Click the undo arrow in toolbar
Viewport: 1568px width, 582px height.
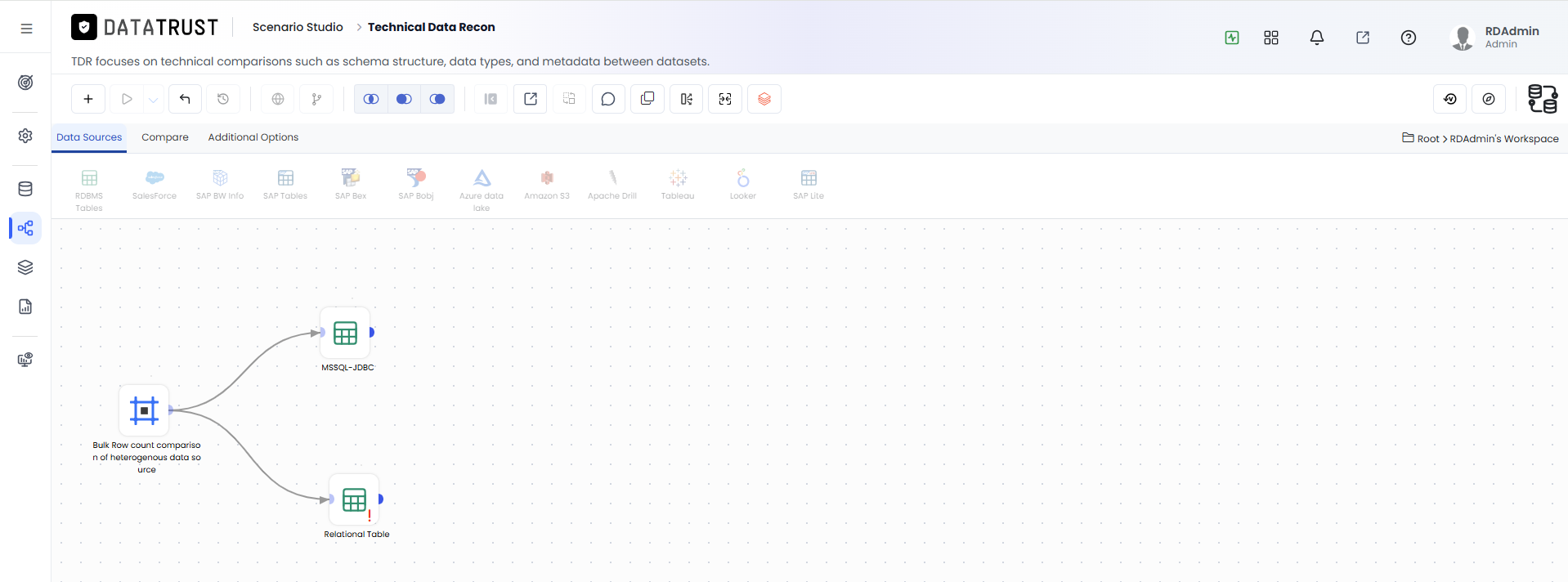185,99
